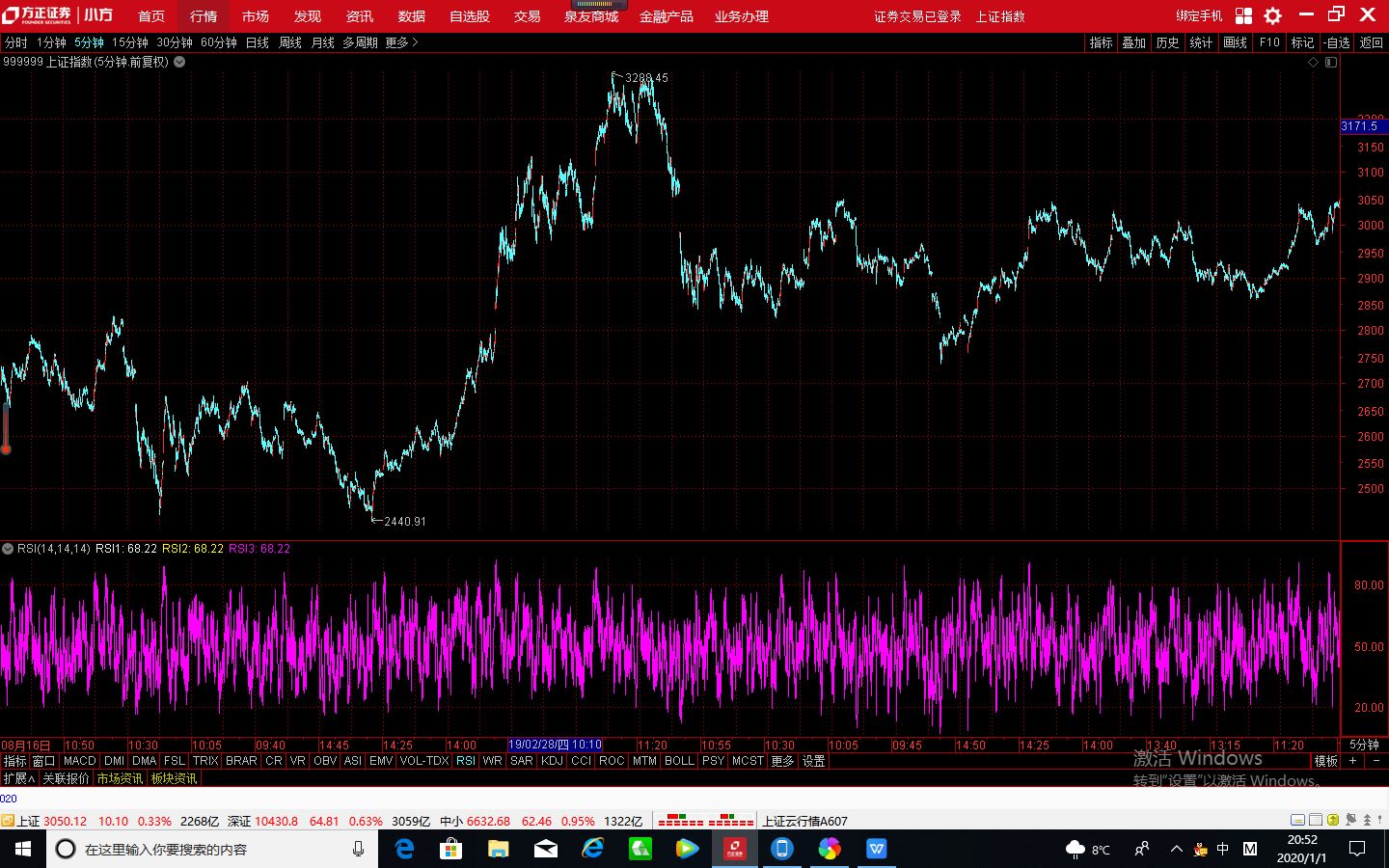Click the weather cloud icon in tray
This screenshot has width=1389, height=868.
tap(1076, 849)
